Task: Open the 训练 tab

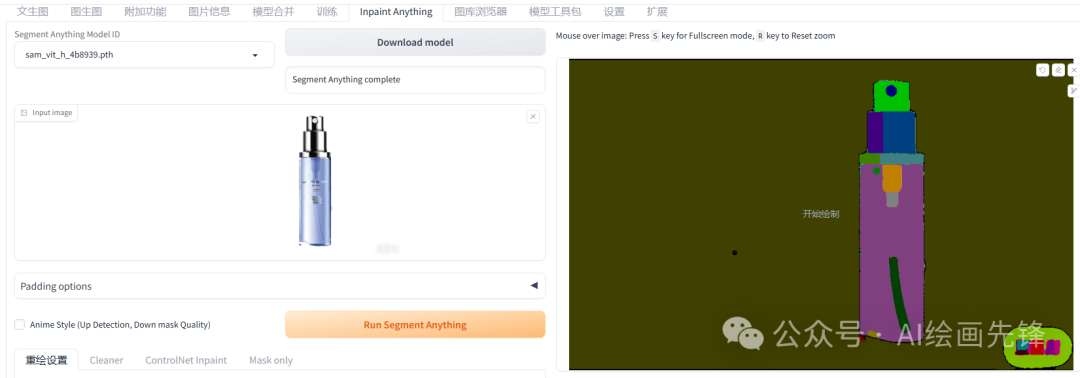Action: click(x=327, y=12)
